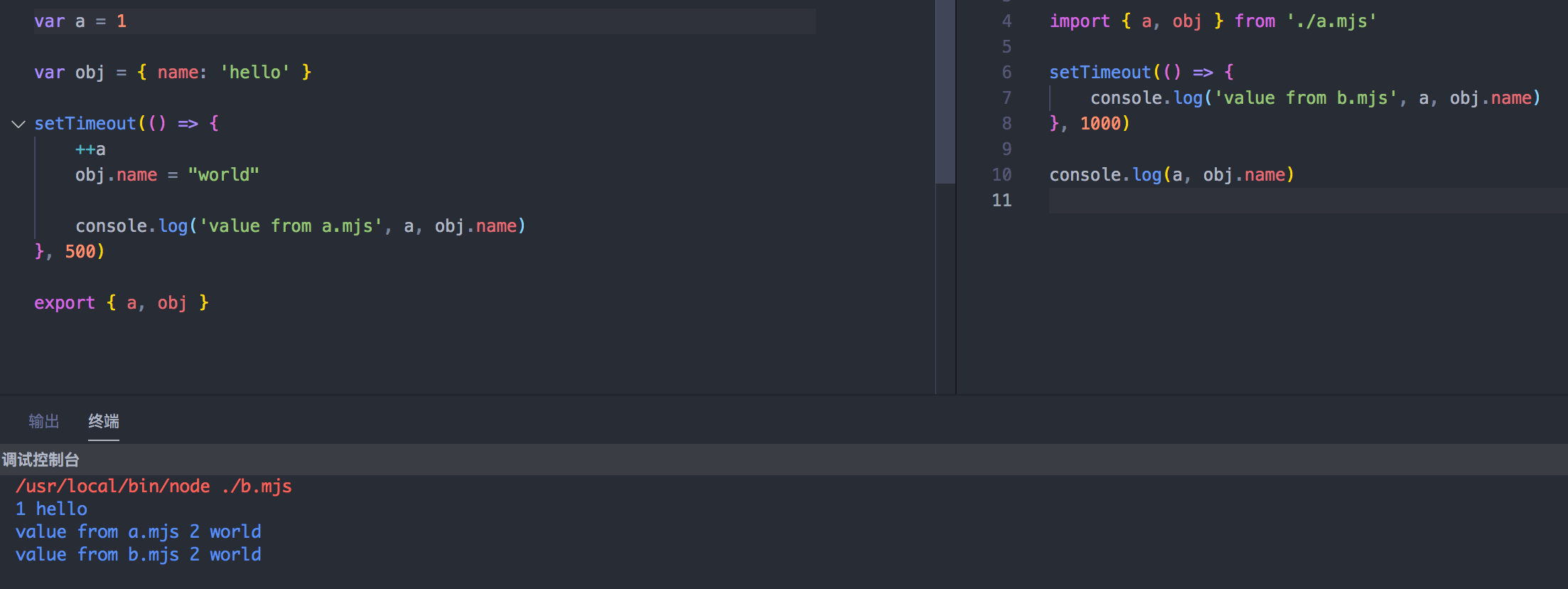Click the 1000 timeout value

[x=1100, y=124]
